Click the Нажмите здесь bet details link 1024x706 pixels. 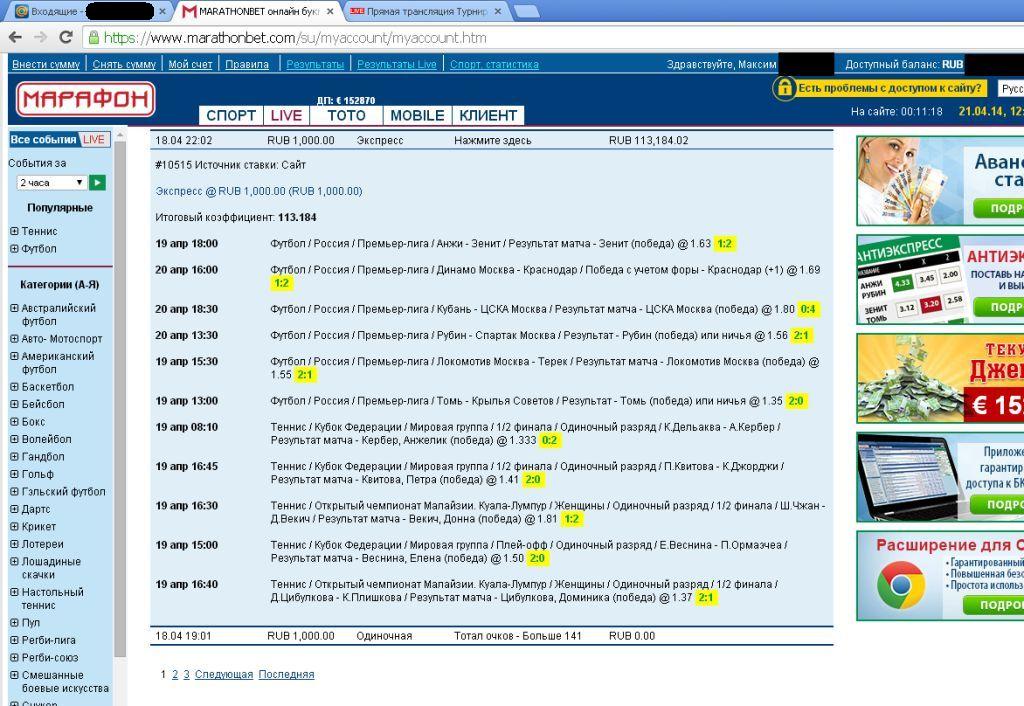(492, 140)
